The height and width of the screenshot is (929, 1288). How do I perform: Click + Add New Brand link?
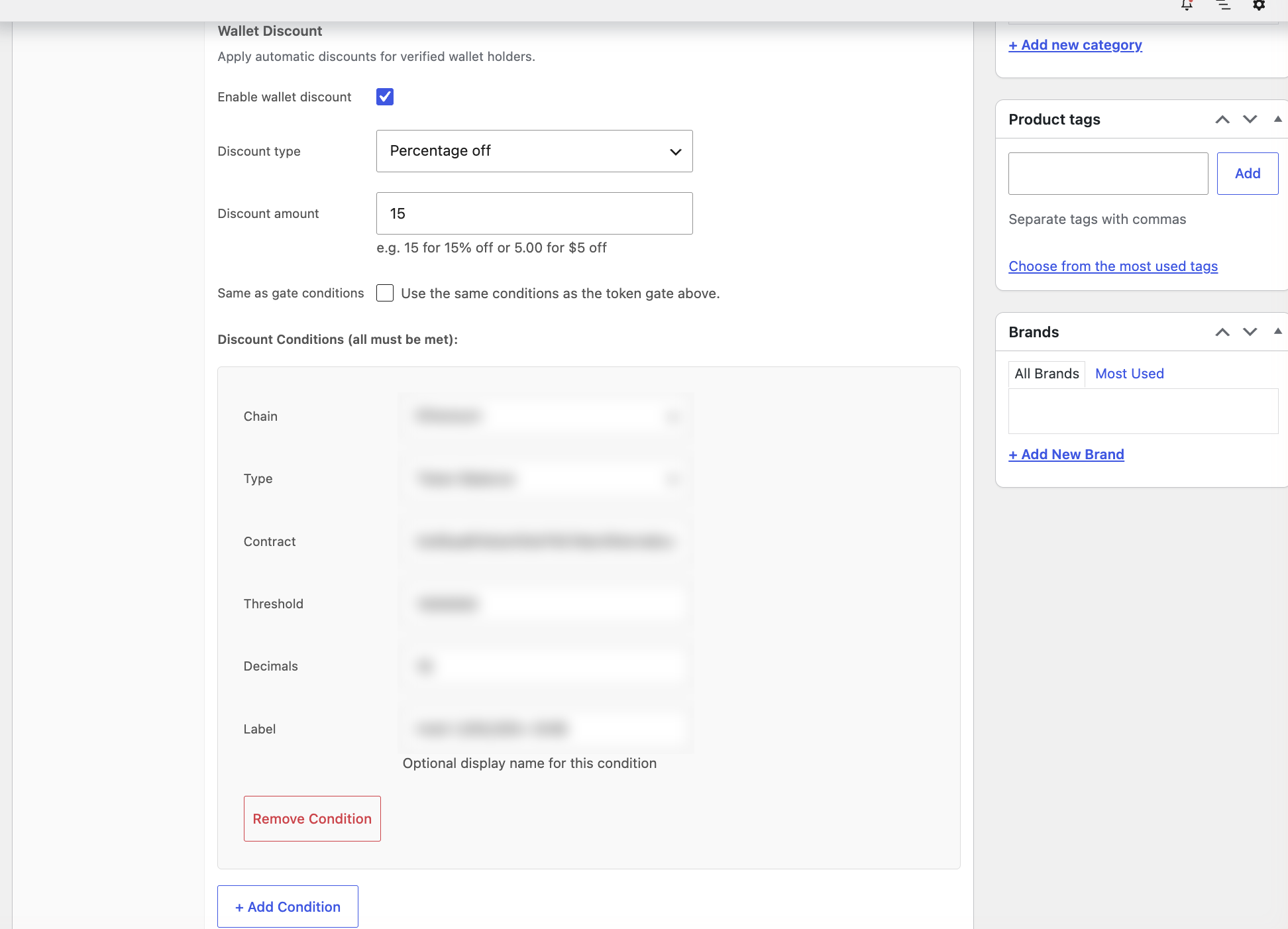click(1066, 455)
